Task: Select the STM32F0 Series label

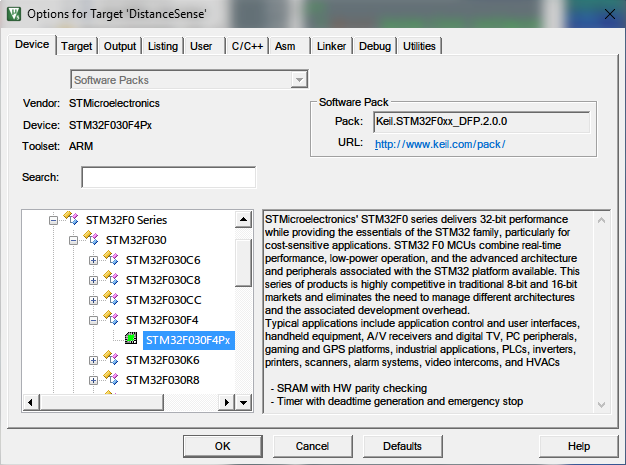Action: 126,220
